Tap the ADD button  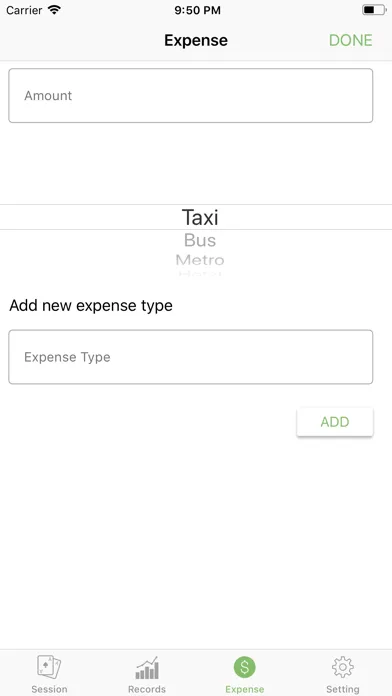[x=335, y=422]
